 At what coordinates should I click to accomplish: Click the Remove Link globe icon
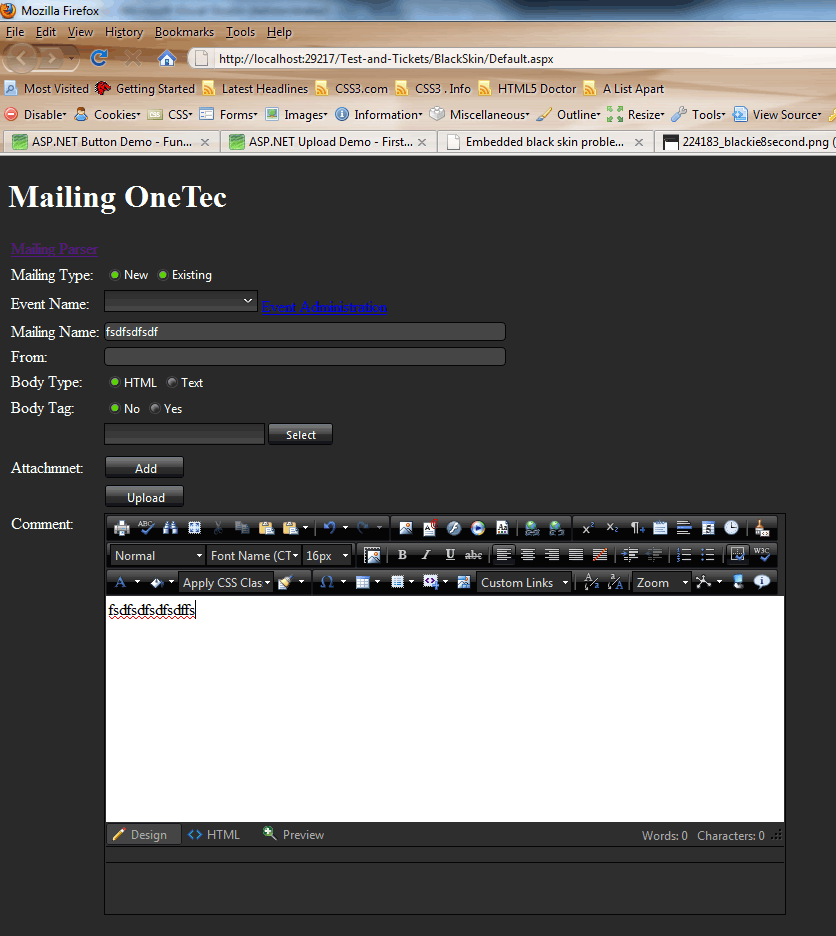[x=557, y=528]
